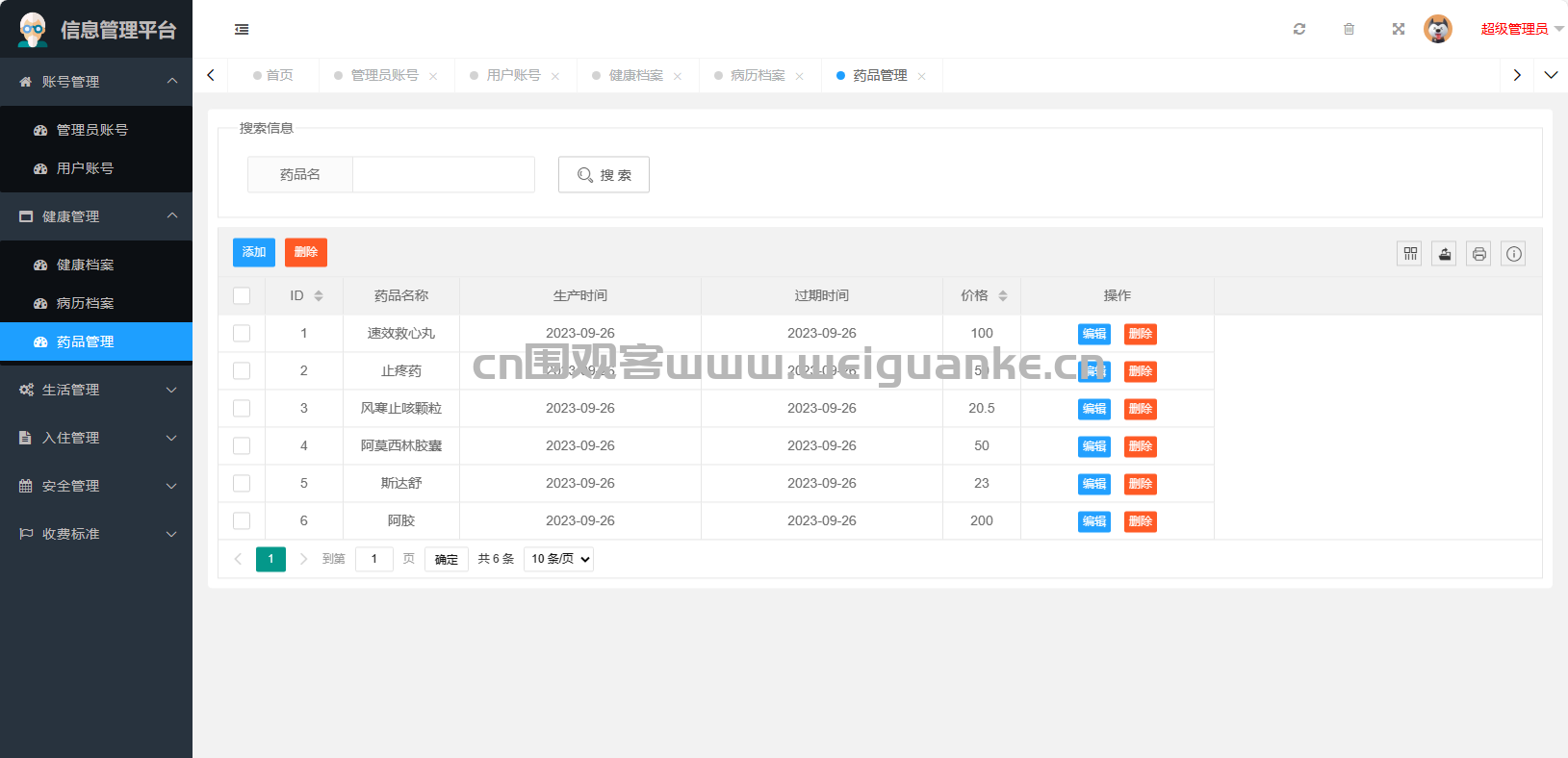Check the row for 阿胶
1568x758 pixels.
(x=242, y=521)
